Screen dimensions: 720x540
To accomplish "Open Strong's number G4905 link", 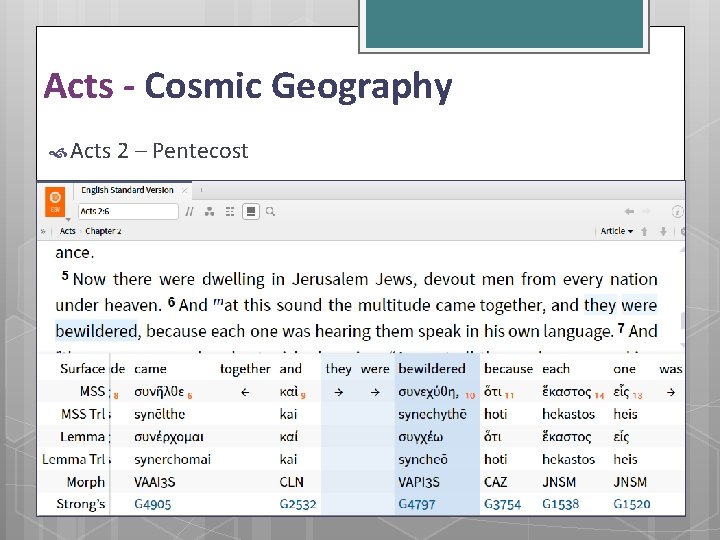I will coord(152,504).
